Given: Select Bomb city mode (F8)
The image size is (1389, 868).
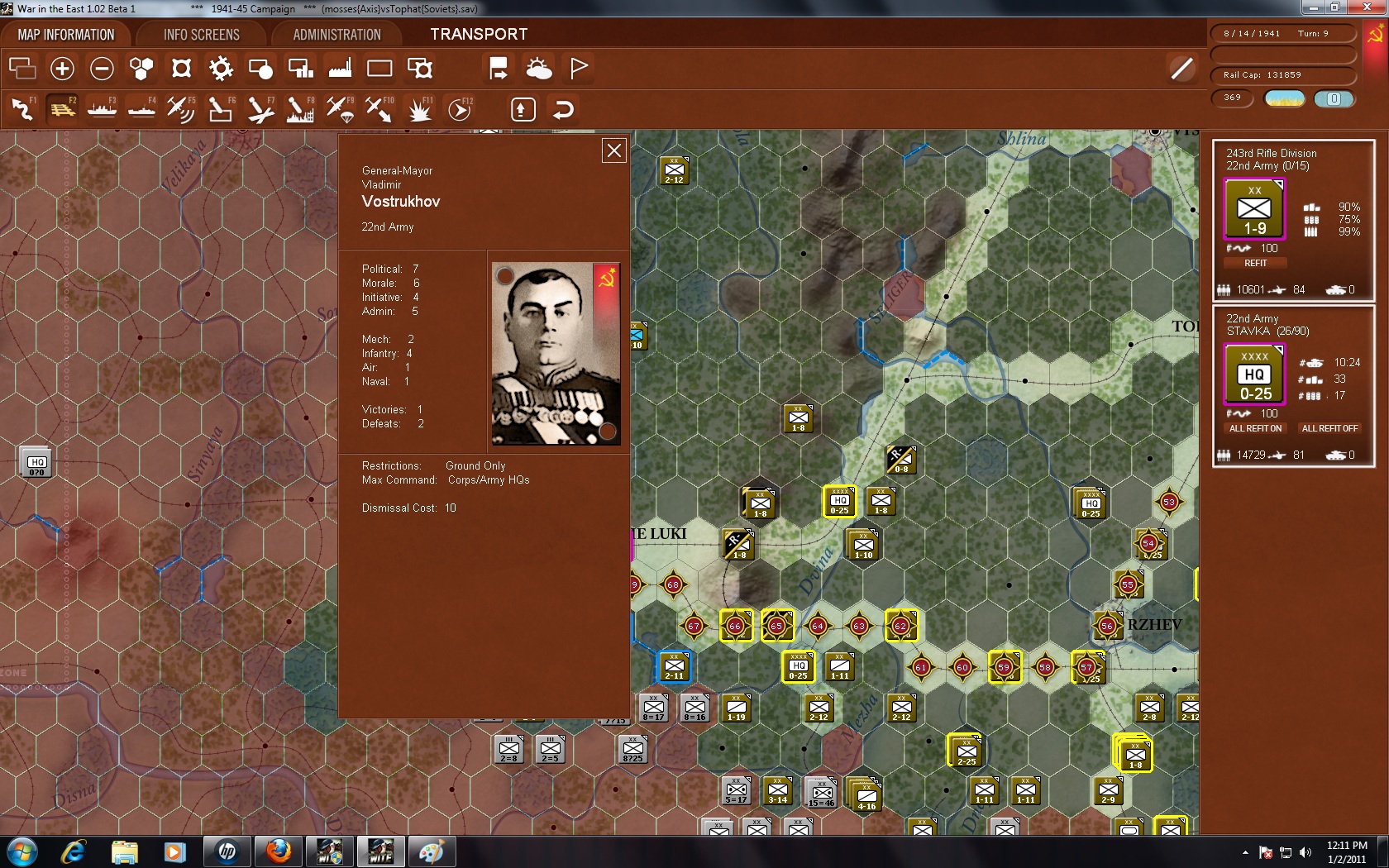Looking at the screenshot, I should point(300,108).
